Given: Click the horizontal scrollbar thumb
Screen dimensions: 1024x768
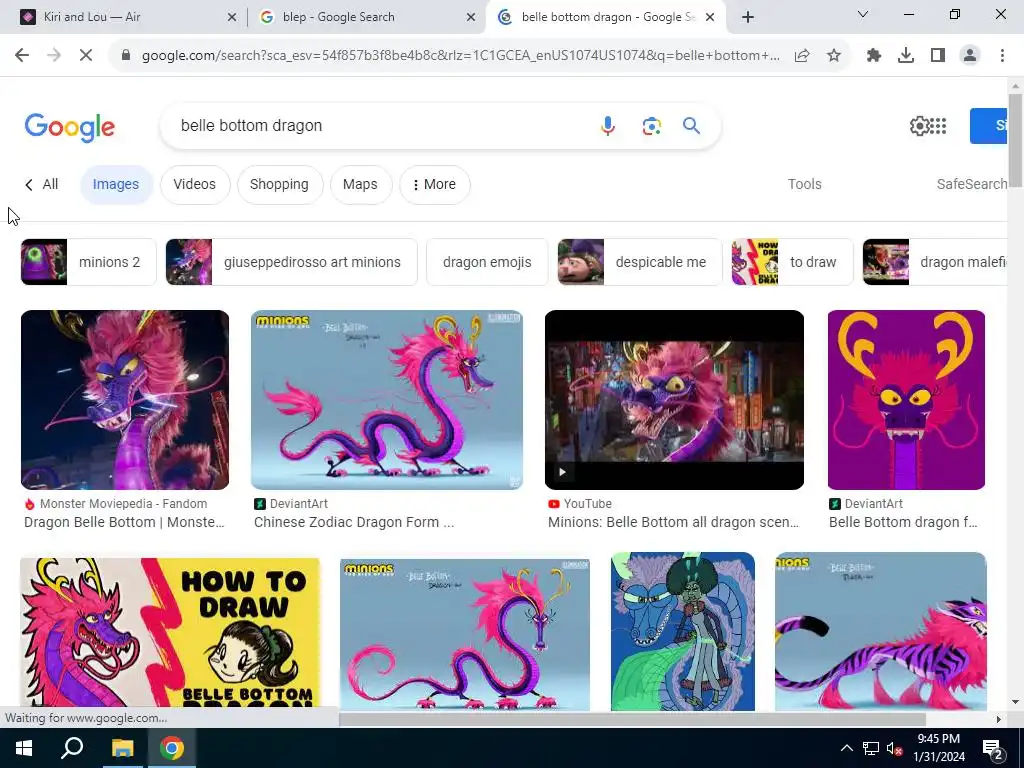Looking at the screenshot, I should tap(632, 719).
